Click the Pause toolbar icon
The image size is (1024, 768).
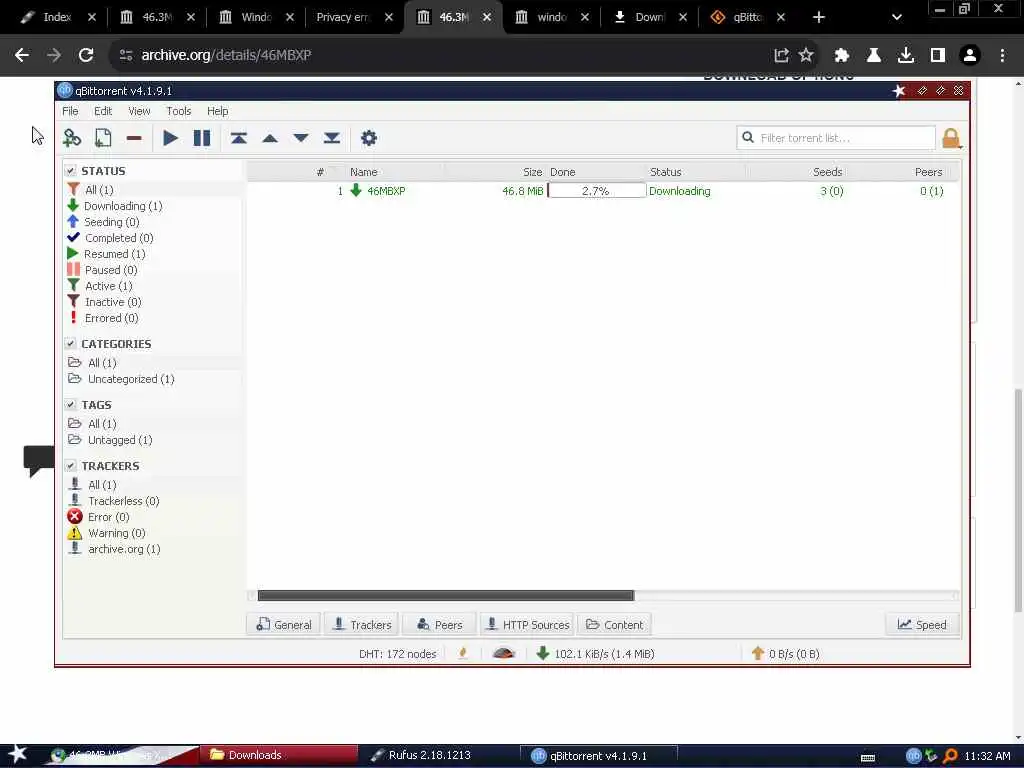(202, 138)
